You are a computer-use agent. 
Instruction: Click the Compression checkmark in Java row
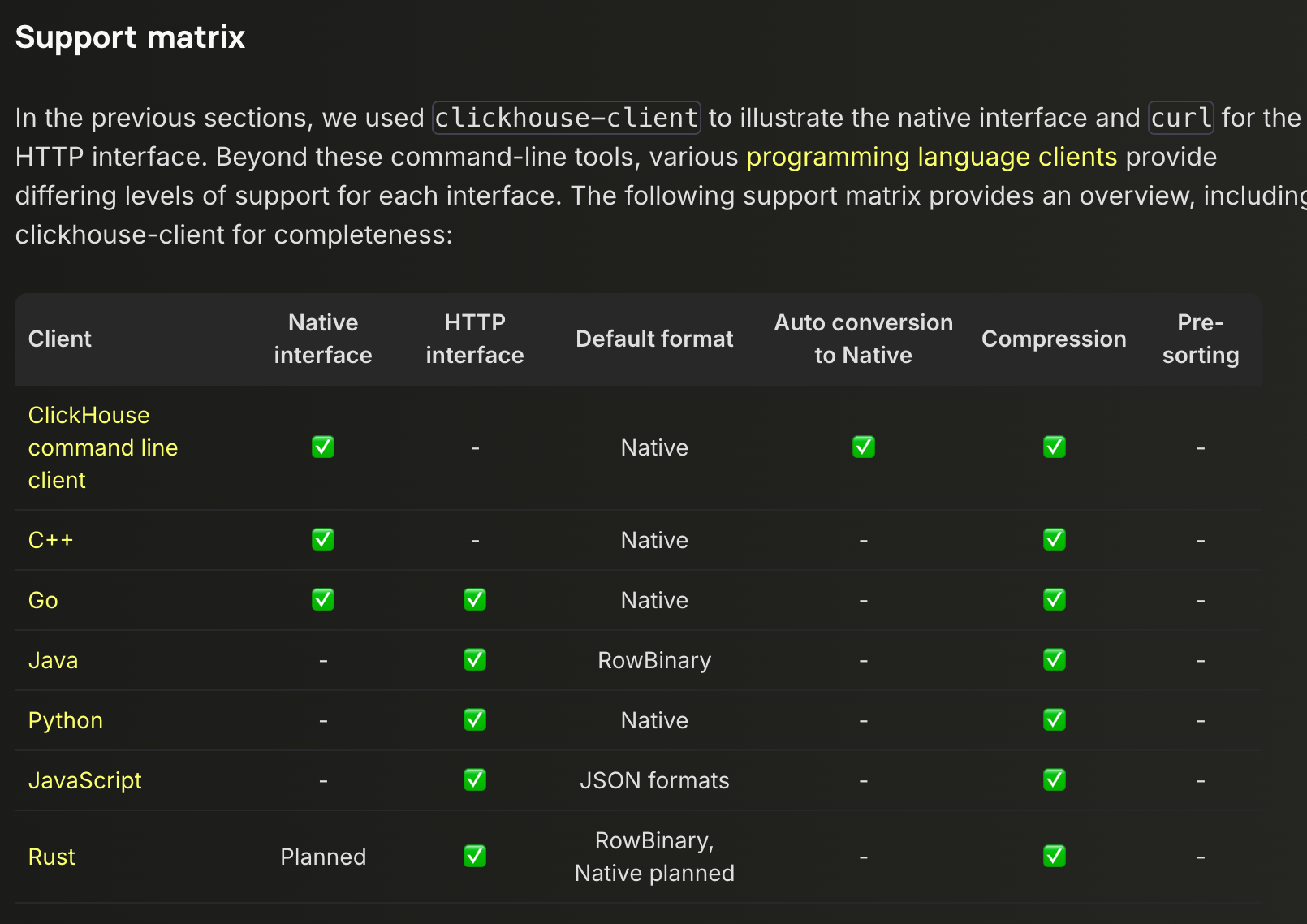(1055, 659)
